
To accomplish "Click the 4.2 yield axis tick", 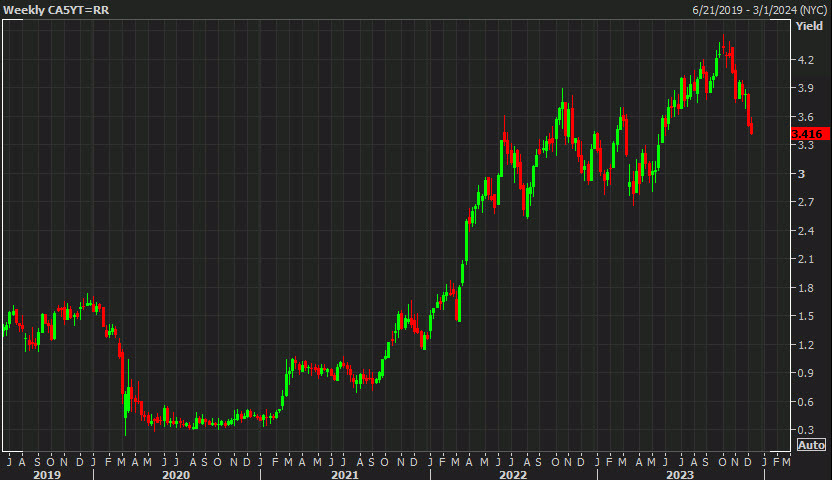I will (x=805, y=60).
